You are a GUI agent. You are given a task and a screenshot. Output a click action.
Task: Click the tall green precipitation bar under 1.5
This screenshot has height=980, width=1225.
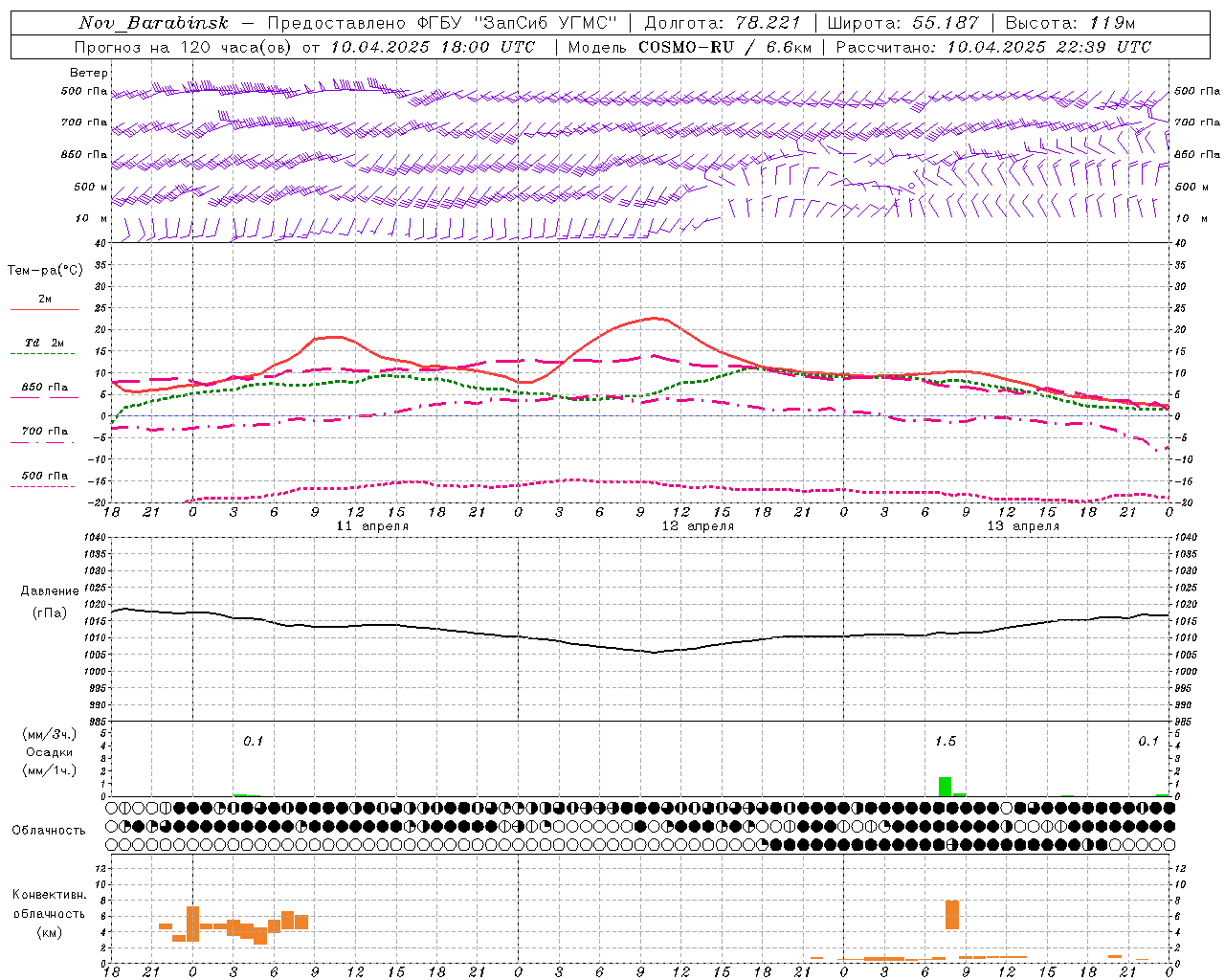tap(945, 787)
